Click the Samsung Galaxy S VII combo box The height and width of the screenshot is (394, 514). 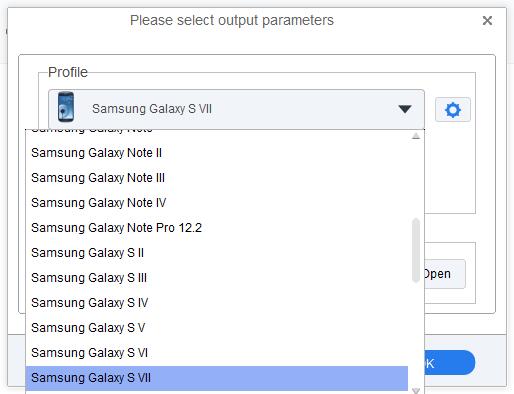pyautogui.click(x=236, y=109)
